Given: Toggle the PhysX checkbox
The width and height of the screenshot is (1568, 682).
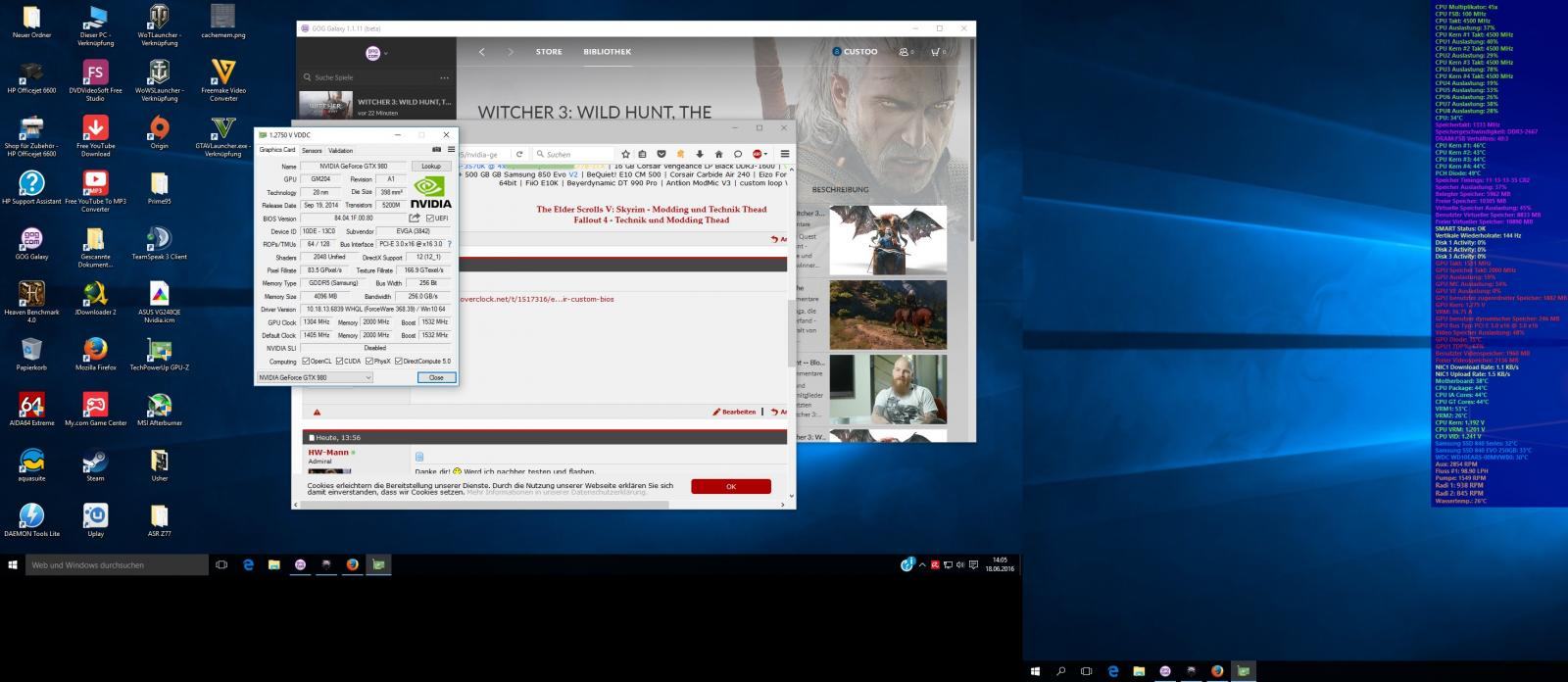Looking at the screenshot, I should [x=367, y=362].
